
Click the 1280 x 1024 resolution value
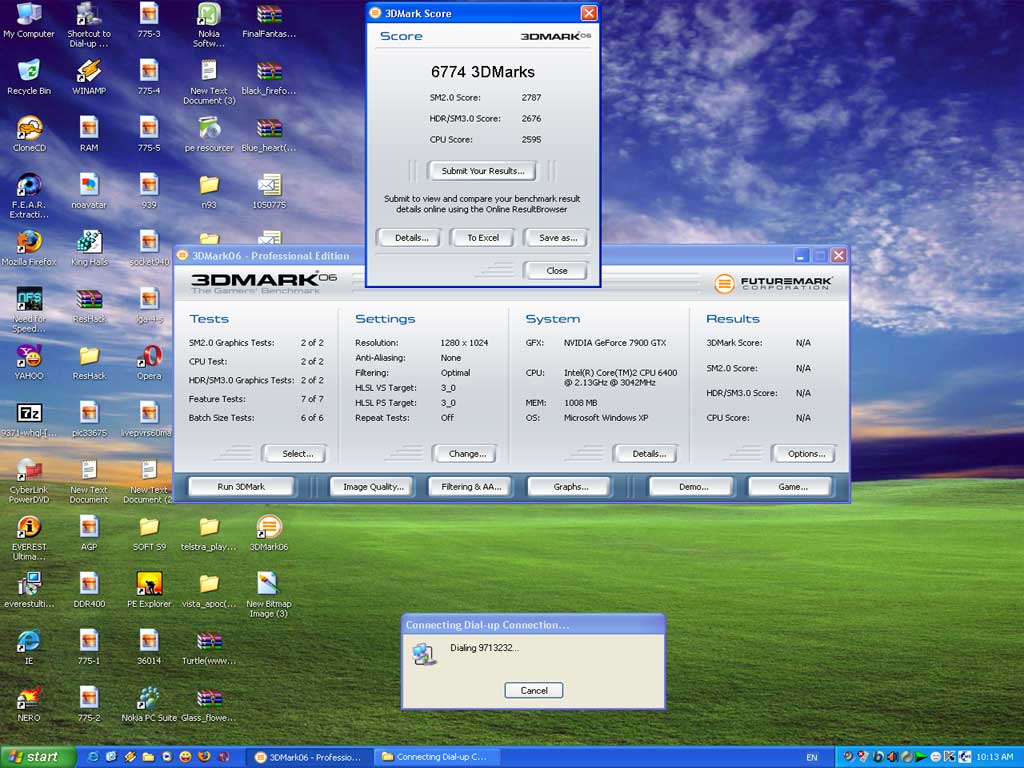(464, 343)
